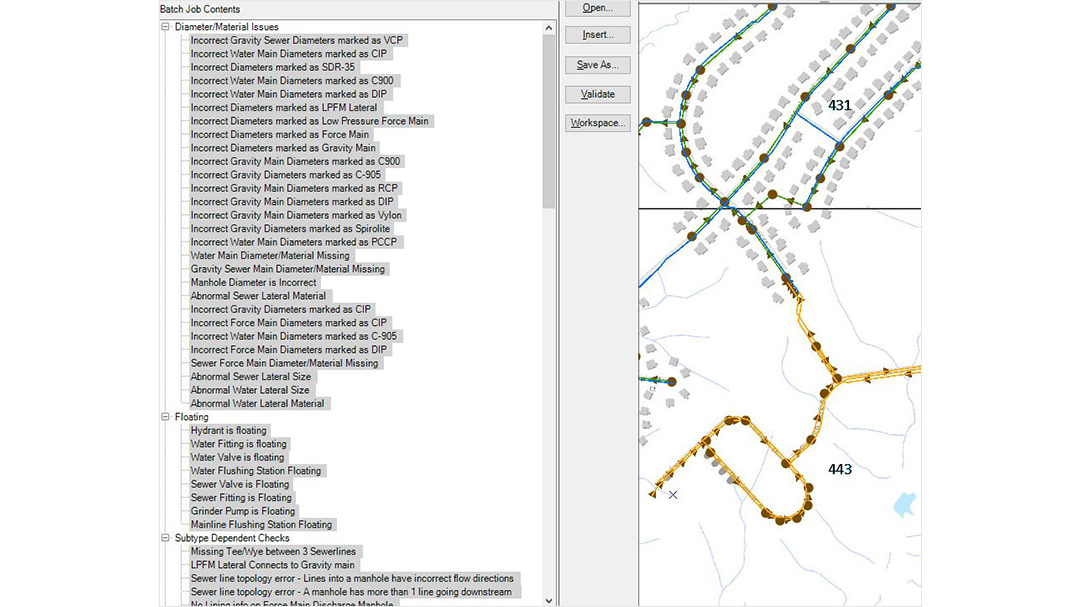Click the vertical scrollbar thumb
The image size is (1080, 607).
[548, 121]
